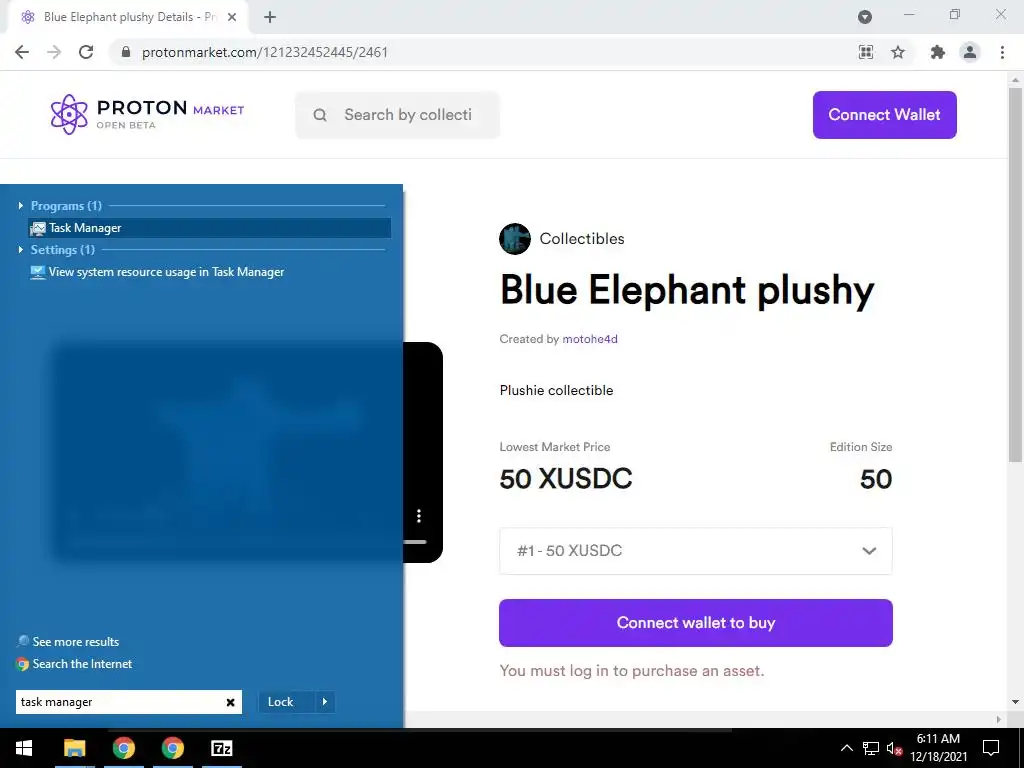Viewport: 1024px width, 768px height.
Task: Click the search magnifier icon in Proton search box
Action: click(320, 115)
